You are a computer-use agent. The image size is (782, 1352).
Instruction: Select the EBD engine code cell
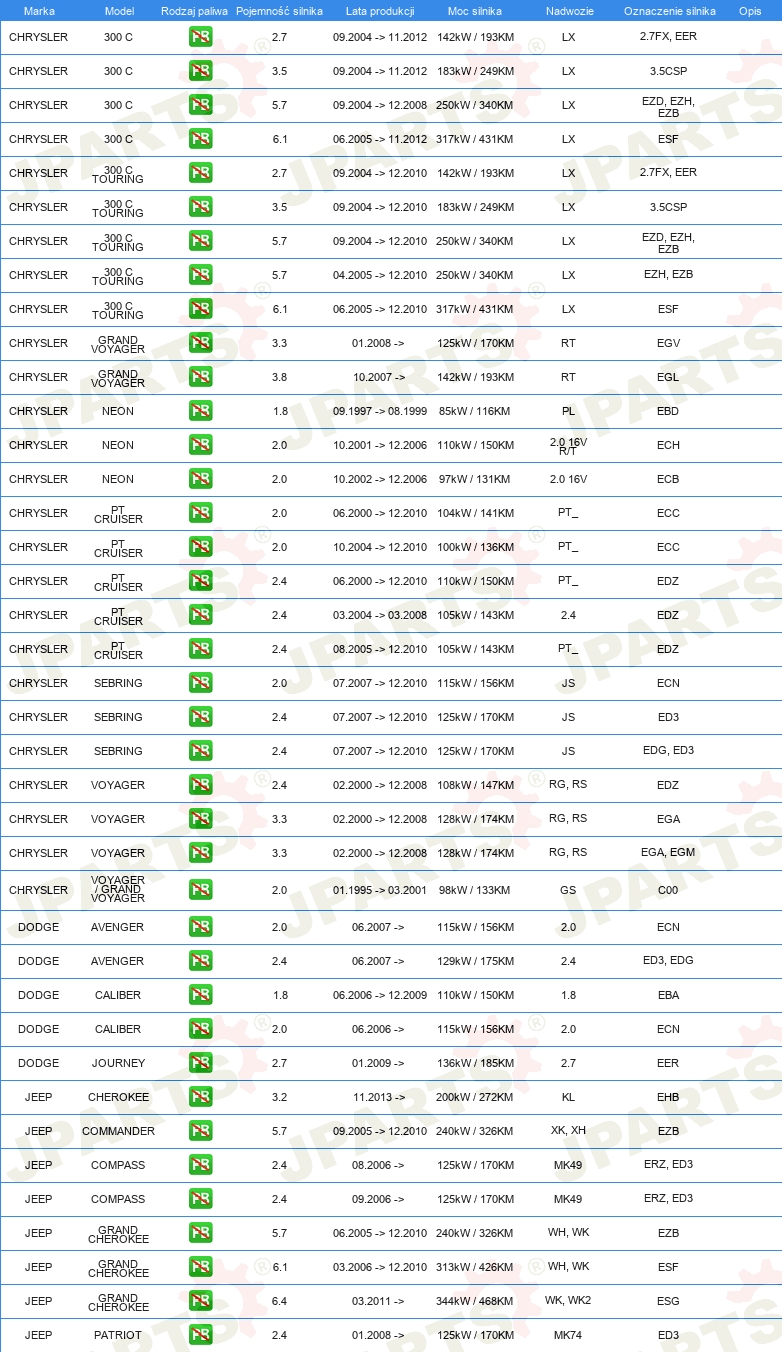coord(669,411)
